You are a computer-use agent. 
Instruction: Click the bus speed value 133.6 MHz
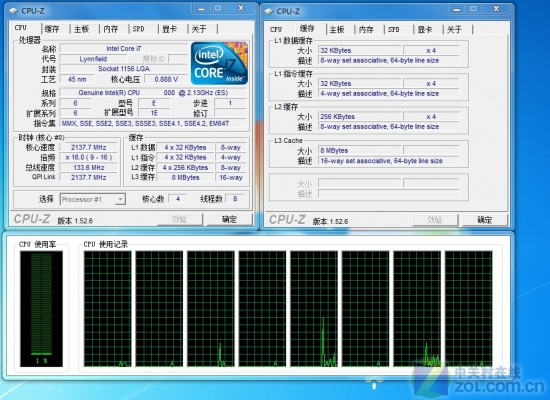[x=88, y=167]
